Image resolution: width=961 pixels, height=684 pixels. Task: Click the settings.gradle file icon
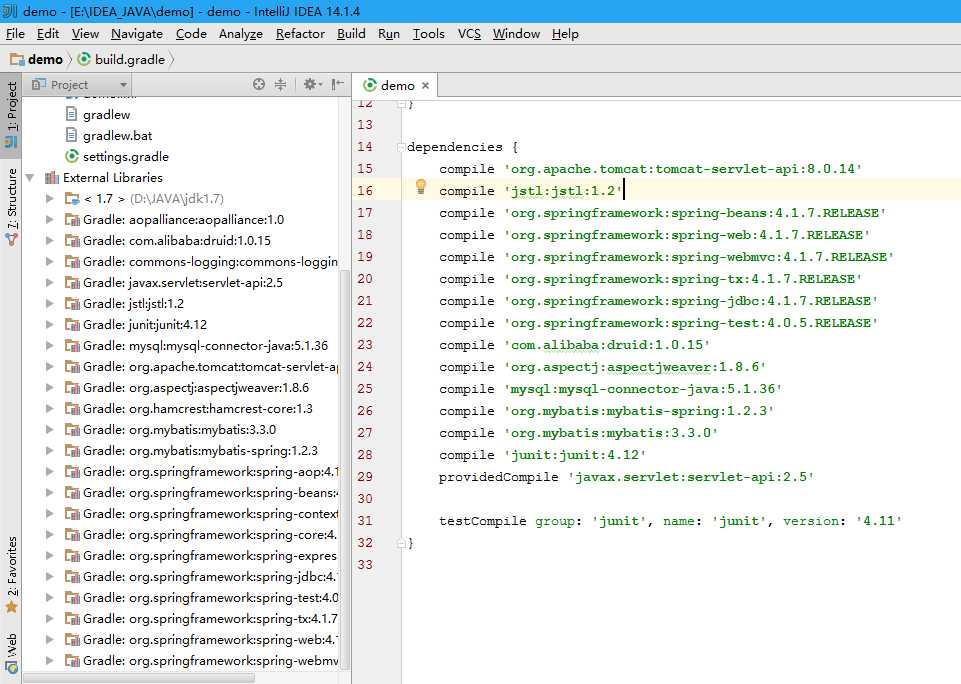tap(72, 156)
